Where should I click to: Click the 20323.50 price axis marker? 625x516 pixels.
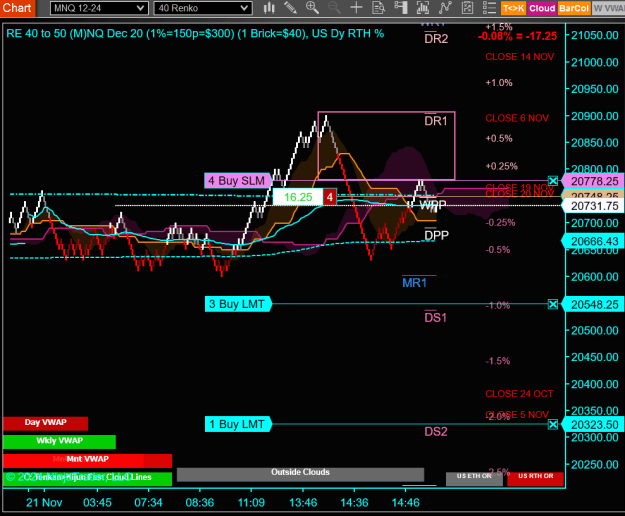pos(593,424)
